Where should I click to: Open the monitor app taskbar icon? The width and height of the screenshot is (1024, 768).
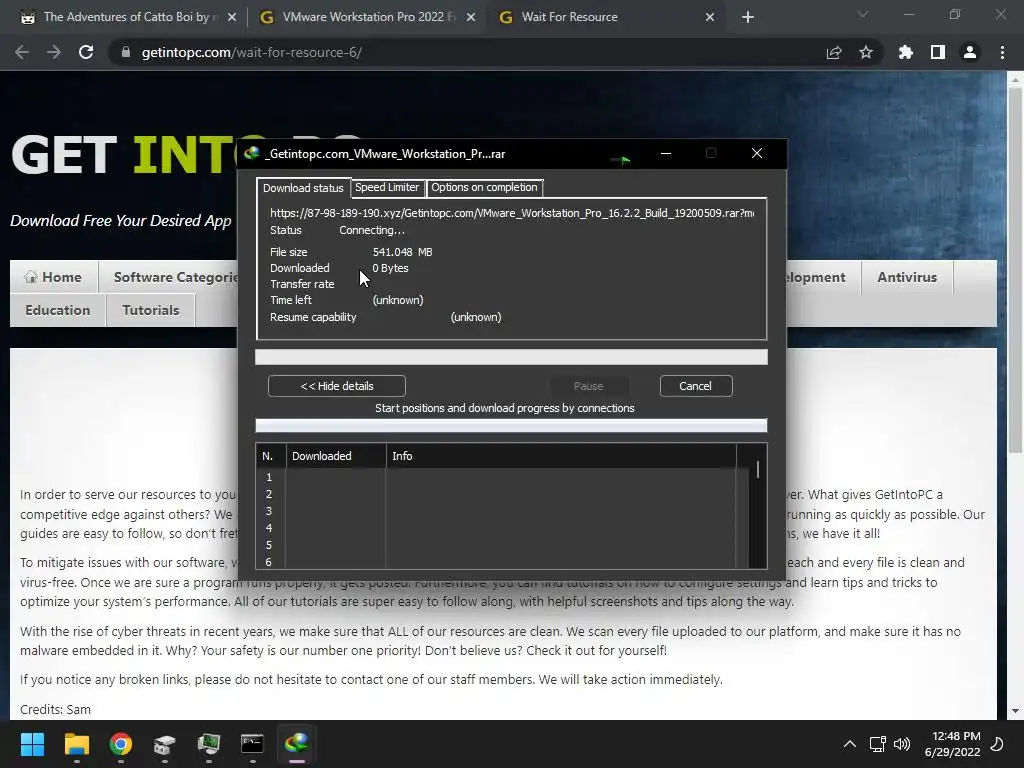click(x=208, y=744)
